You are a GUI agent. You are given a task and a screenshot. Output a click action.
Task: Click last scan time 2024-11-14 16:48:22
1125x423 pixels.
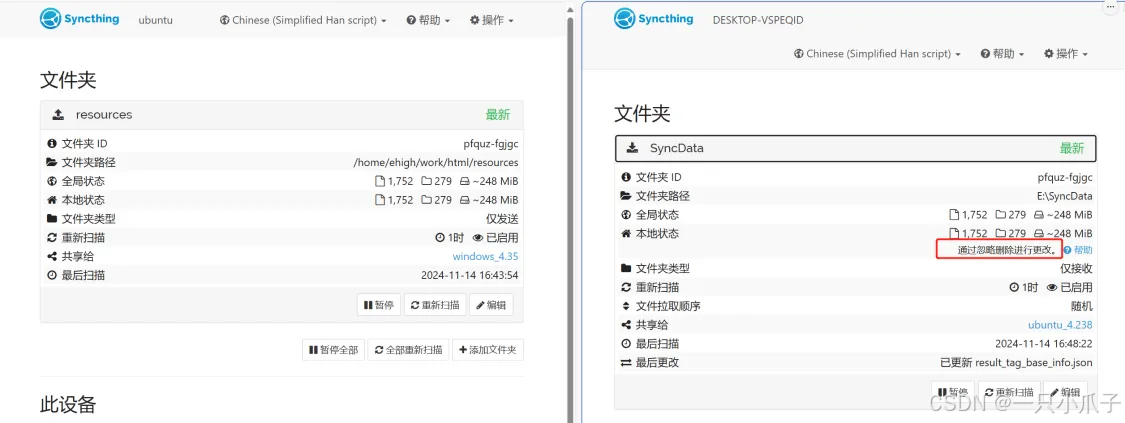click(x=1044, y=343)
